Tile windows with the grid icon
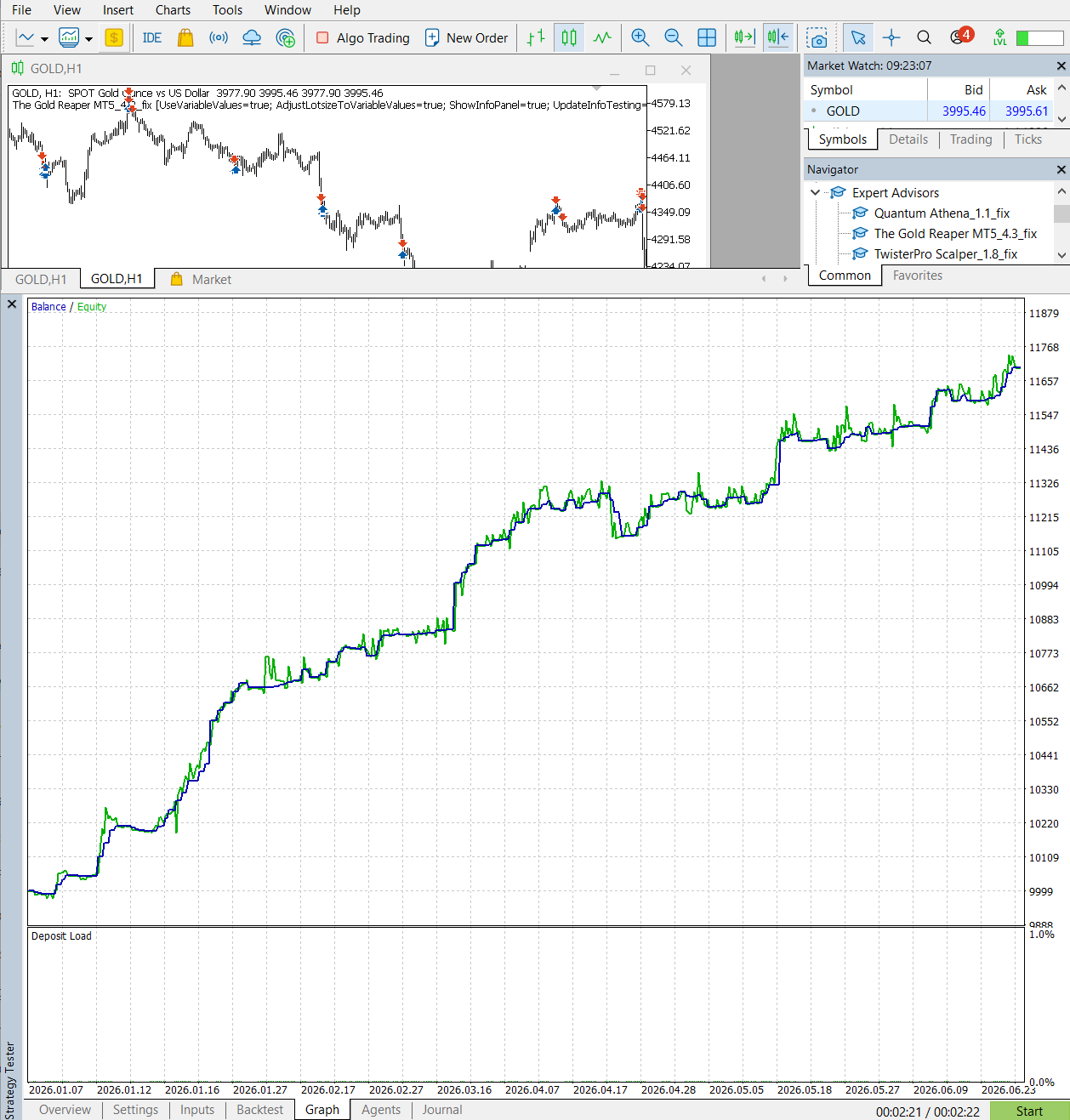Screen dimensions: 1070x1120 coord(707,37)
